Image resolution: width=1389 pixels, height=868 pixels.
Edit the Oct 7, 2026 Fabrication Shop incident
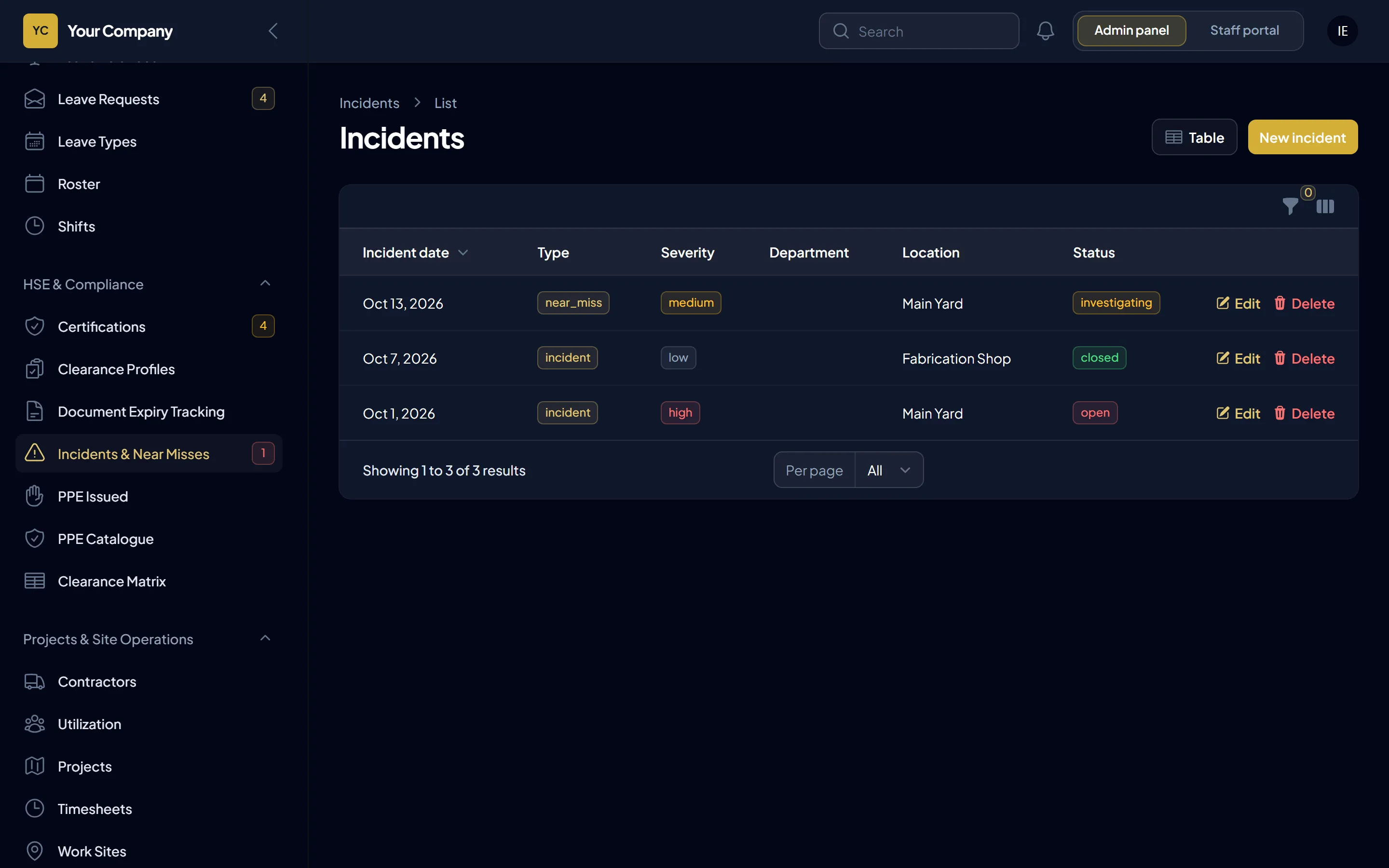[1238, 358]
